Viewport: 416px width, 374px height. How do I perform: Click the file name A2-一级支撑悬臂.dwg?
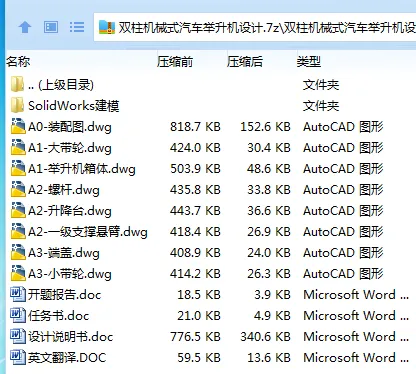click(88, 232)
